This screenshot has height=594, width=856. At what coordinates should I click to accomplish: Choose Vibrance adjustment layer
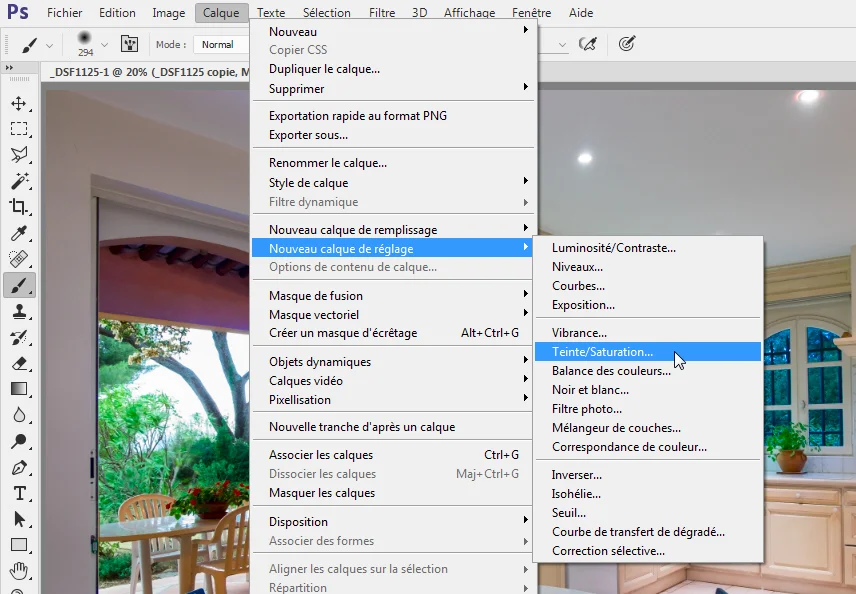pyautogui.click(x=648, y=332)
